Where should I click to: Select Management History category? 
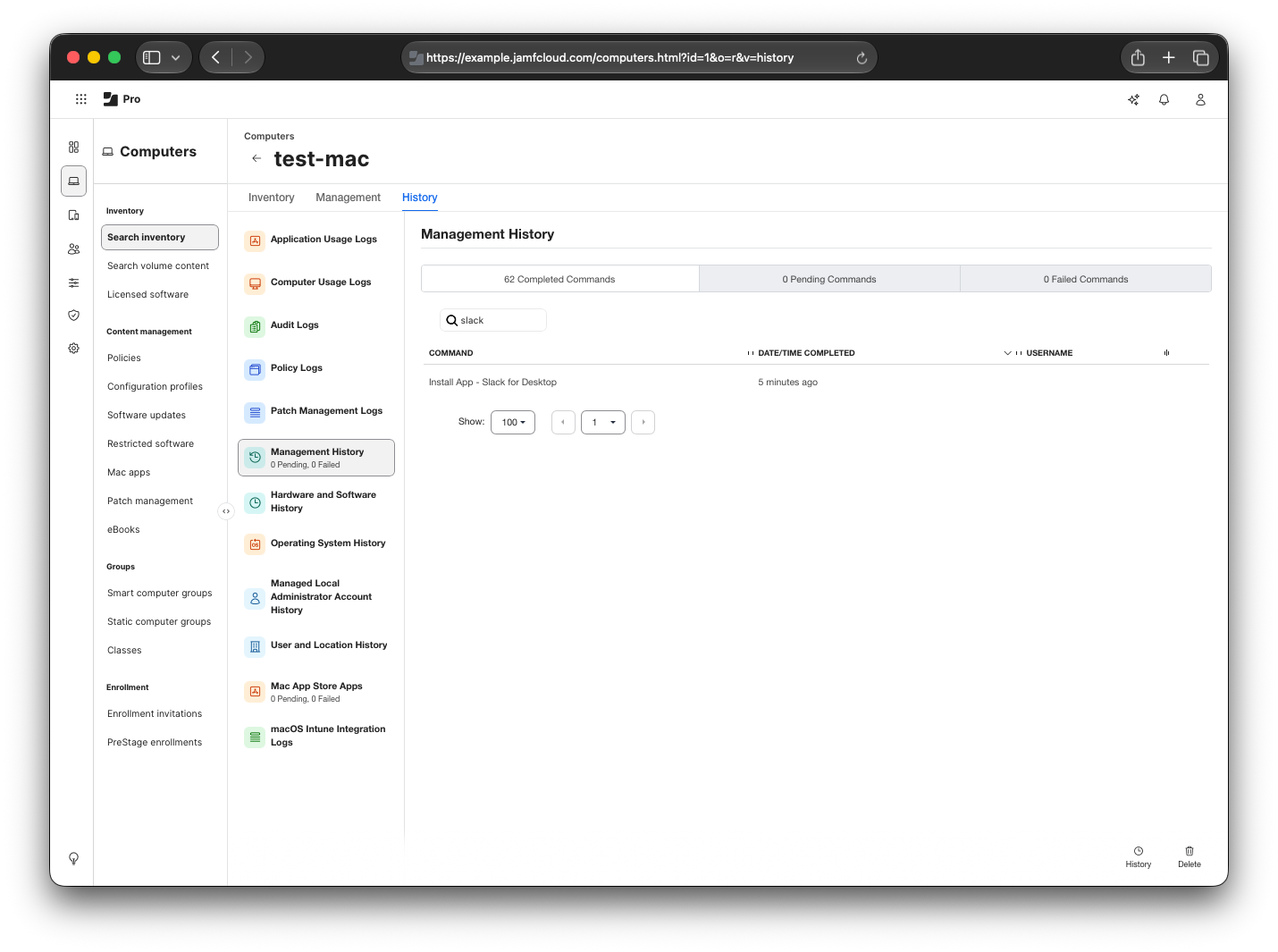tap(316, 458)
